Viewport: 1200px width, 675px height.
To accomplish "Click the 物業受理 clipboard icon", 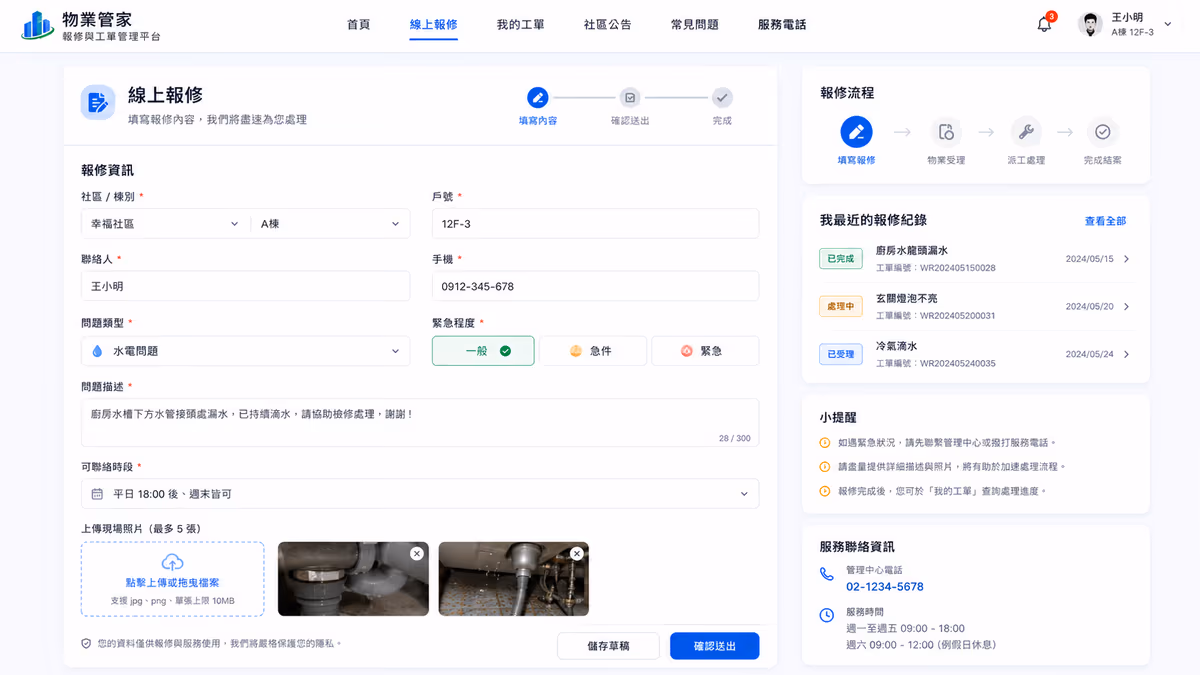I will click(946, 132).
